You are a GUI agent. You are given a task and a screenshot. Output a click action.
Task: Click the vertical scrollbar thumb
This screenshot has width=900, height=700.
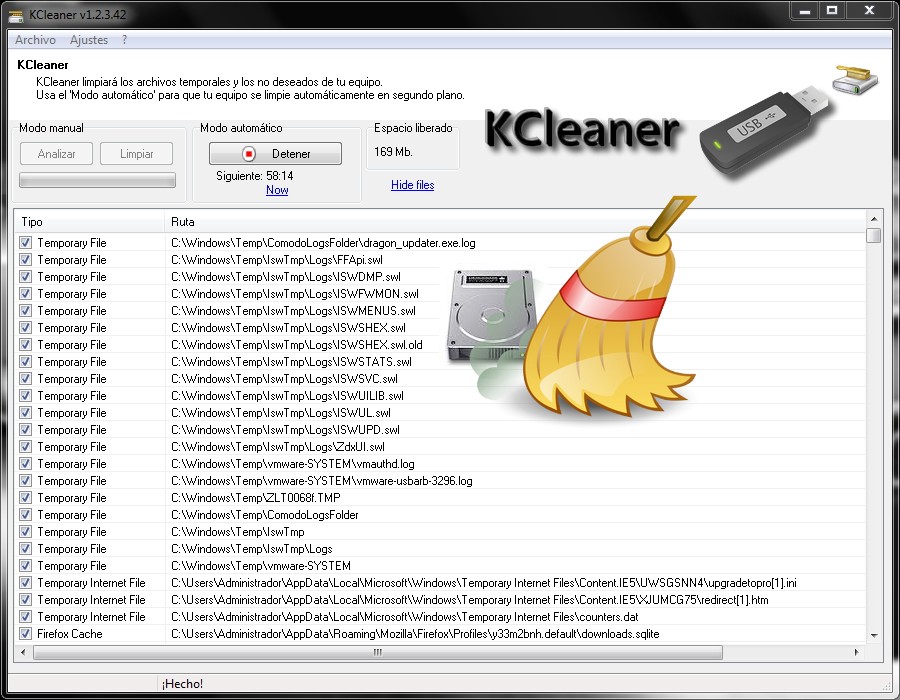pos(874,235)
